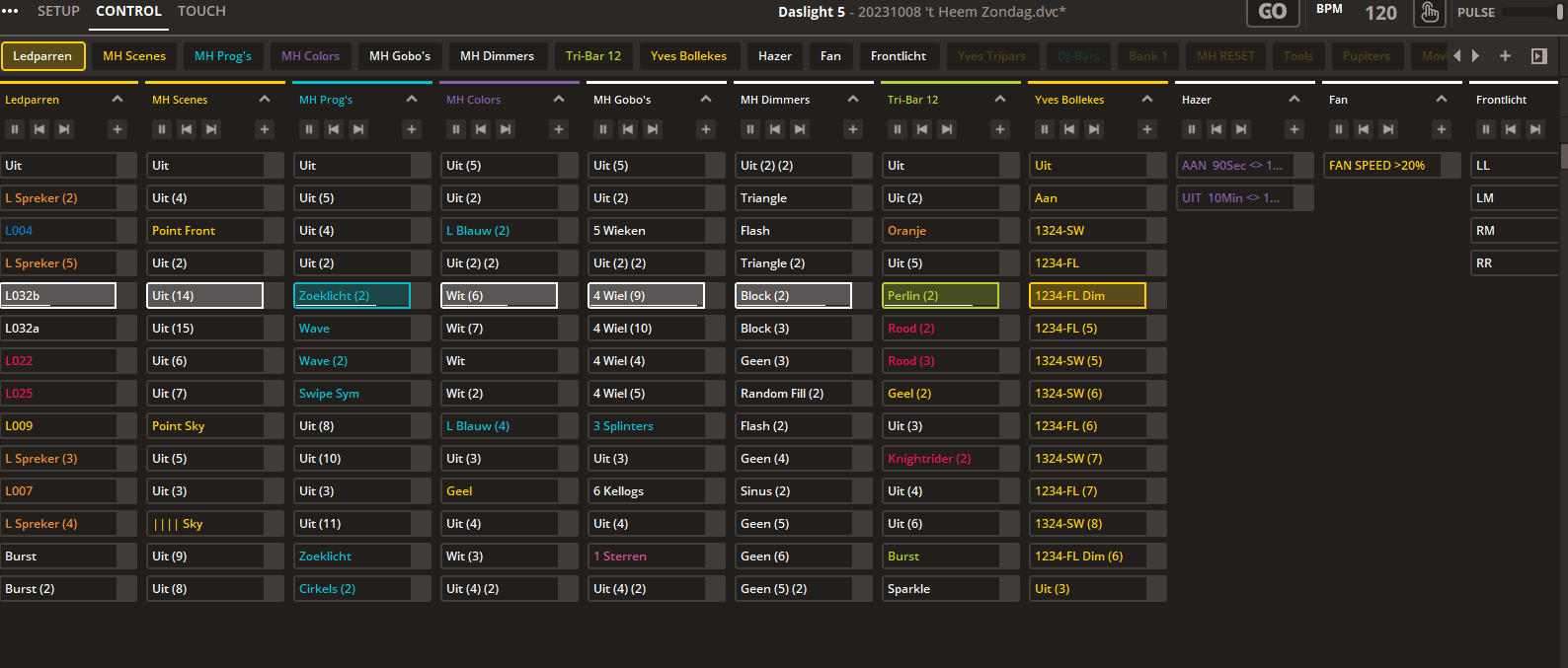
Task: Add a cue to MH Colors column
Action: [x=559, y=129]
